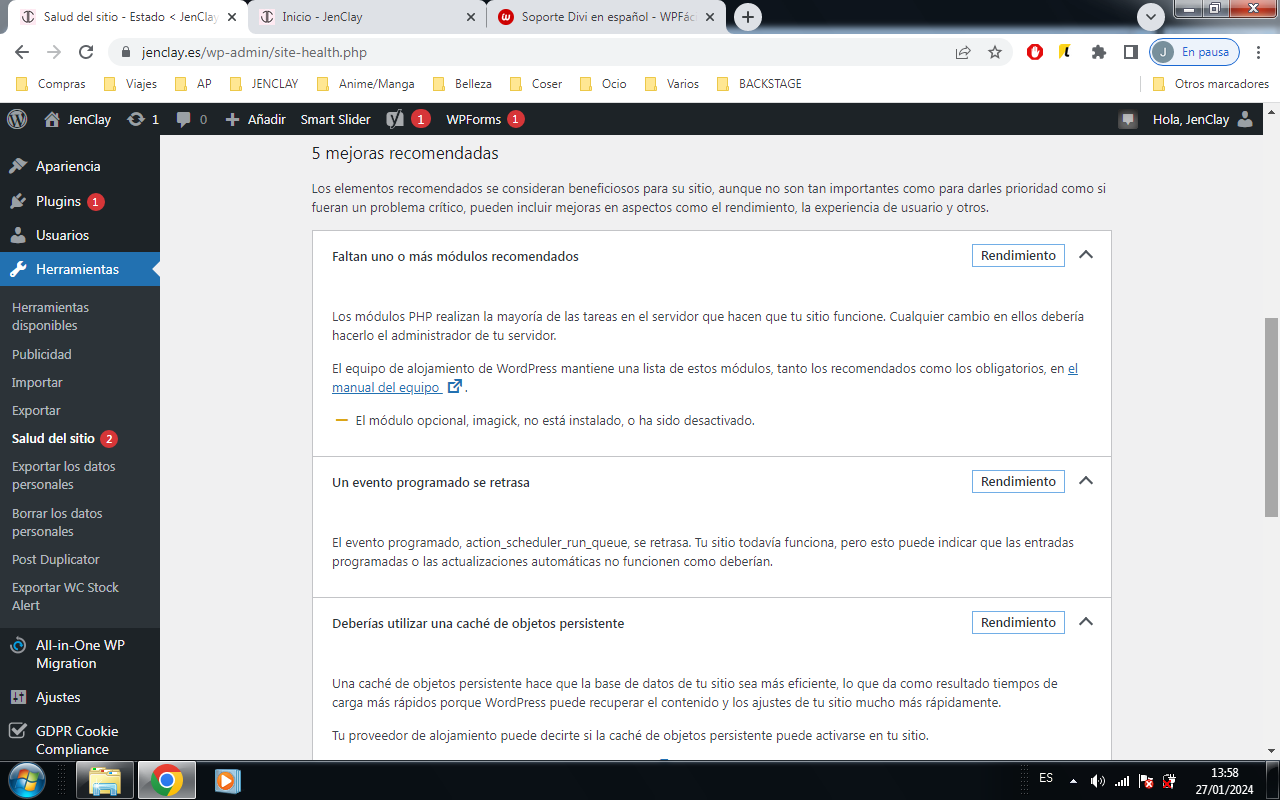Click En pausa profile button
The image size is (1280, 800).
pyautogui.click(x=1195, y=52)
